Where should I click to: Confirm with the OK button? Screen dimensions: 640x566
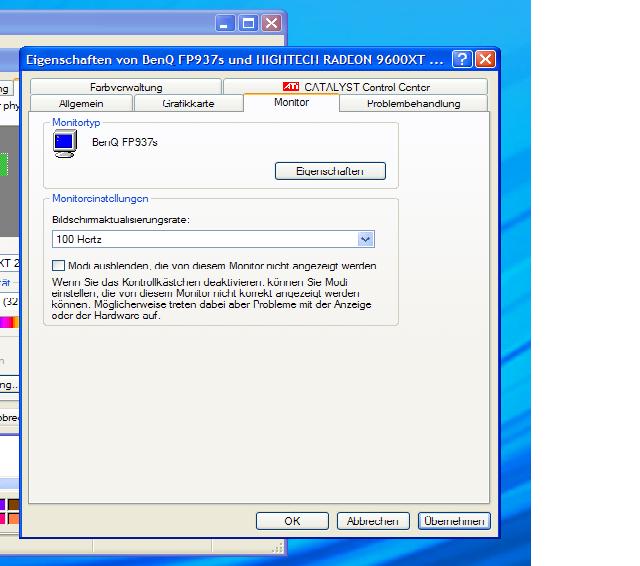(292, 521)
